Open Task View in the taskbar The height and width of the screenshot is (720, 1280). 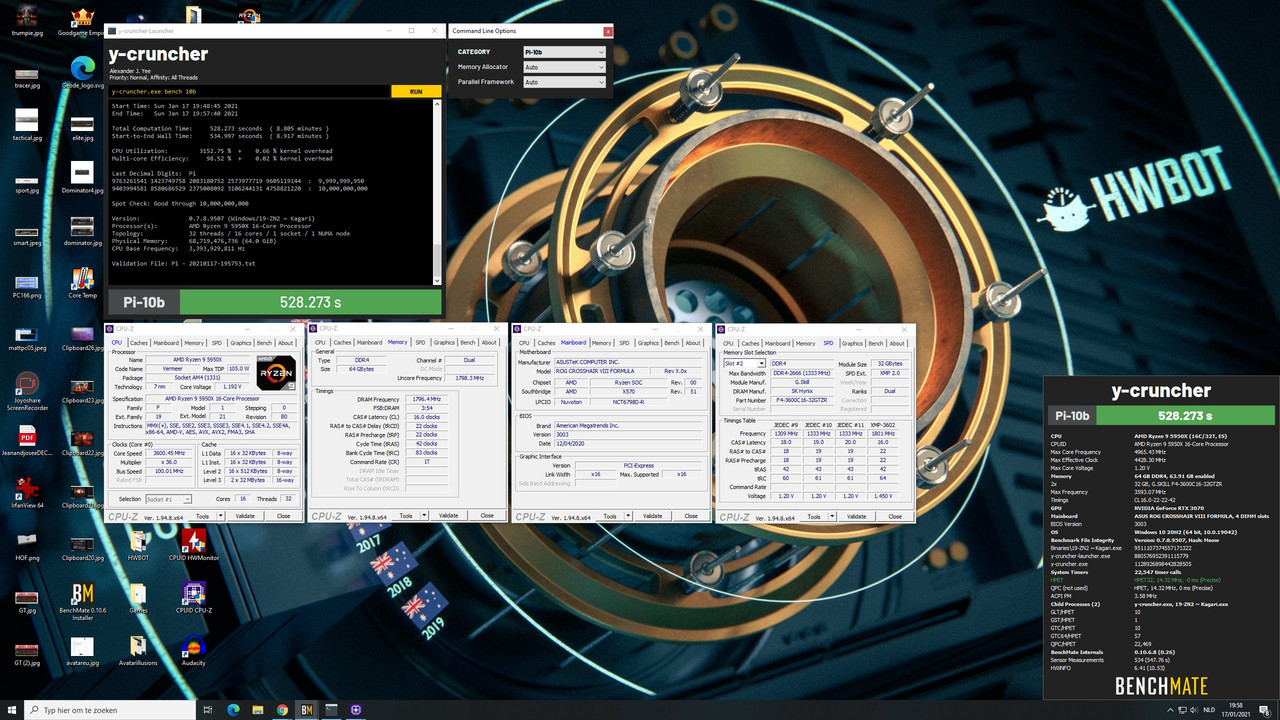pyautogui.click(x=207, y=709)
